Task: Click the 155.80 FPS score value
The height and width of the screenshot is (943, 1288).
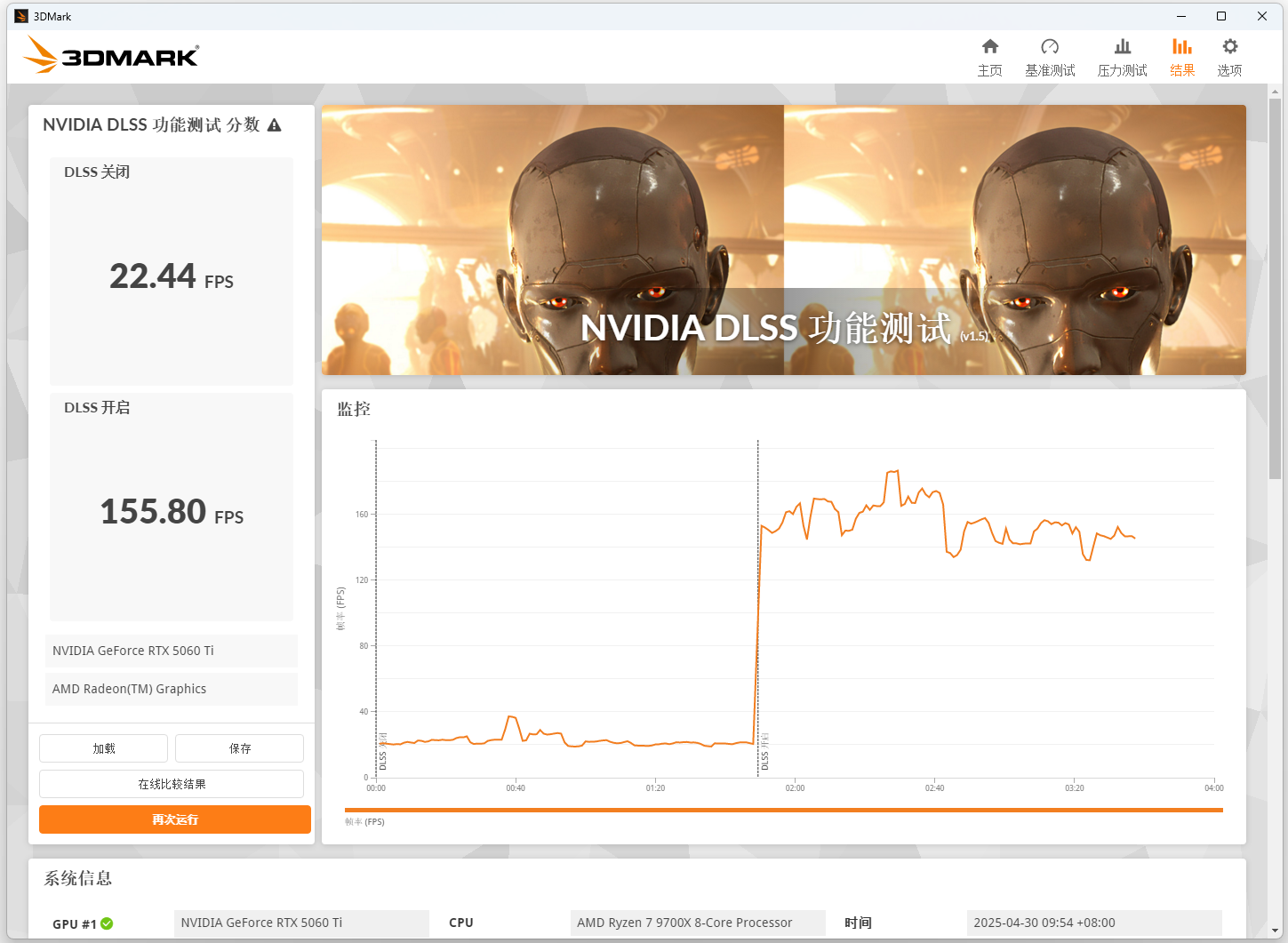Action: (172, 512)
